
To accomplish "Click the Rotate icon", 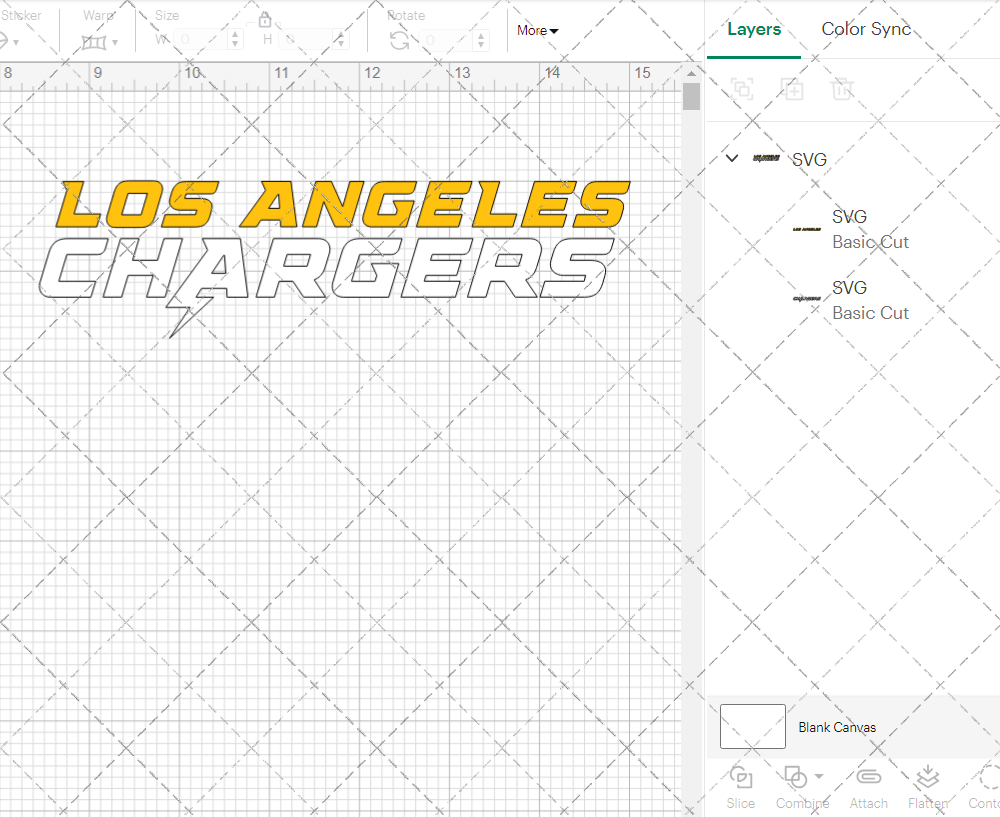I will click(x=400, y=41).
